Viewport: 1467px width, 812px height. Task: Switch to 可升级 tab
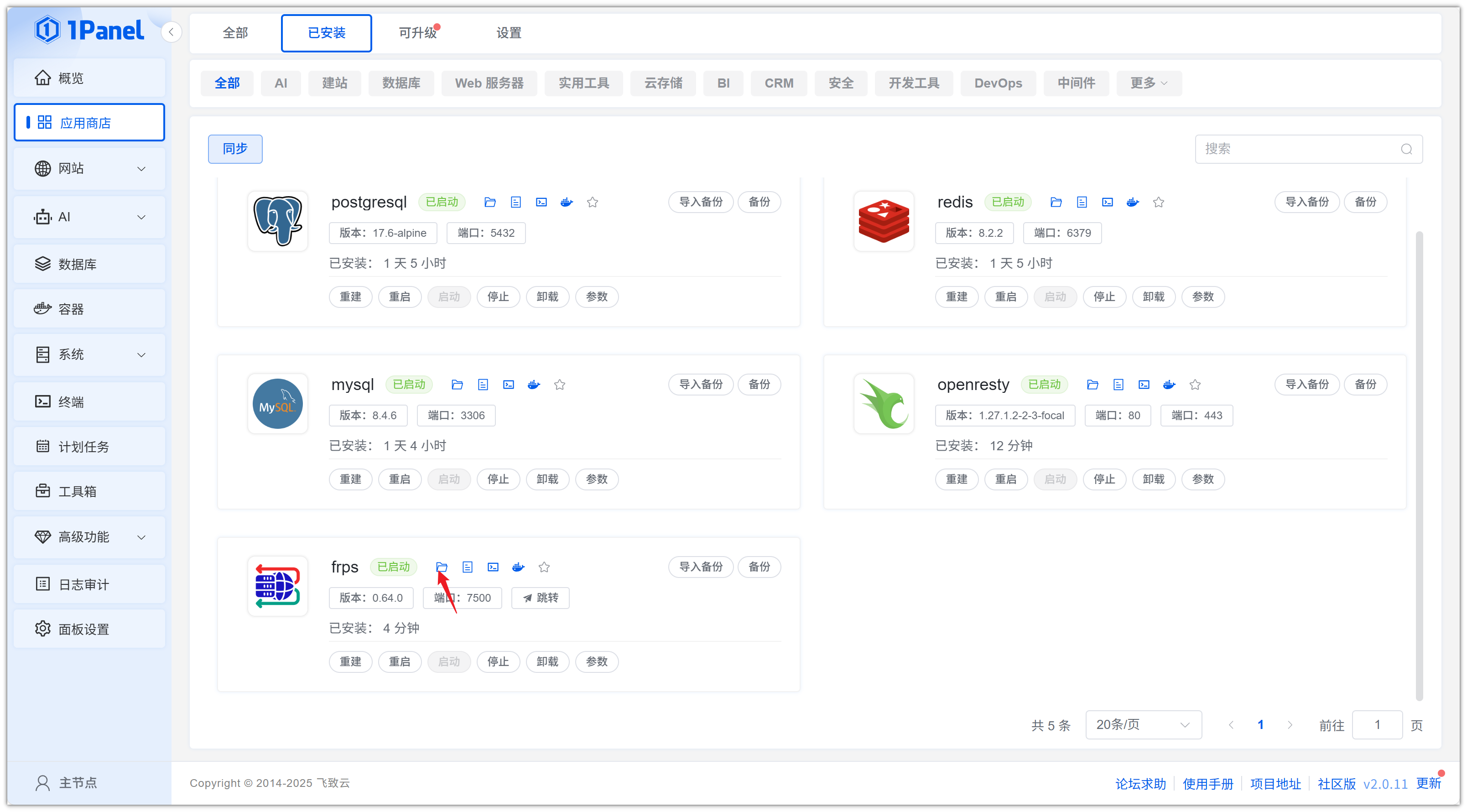point(417,33)
